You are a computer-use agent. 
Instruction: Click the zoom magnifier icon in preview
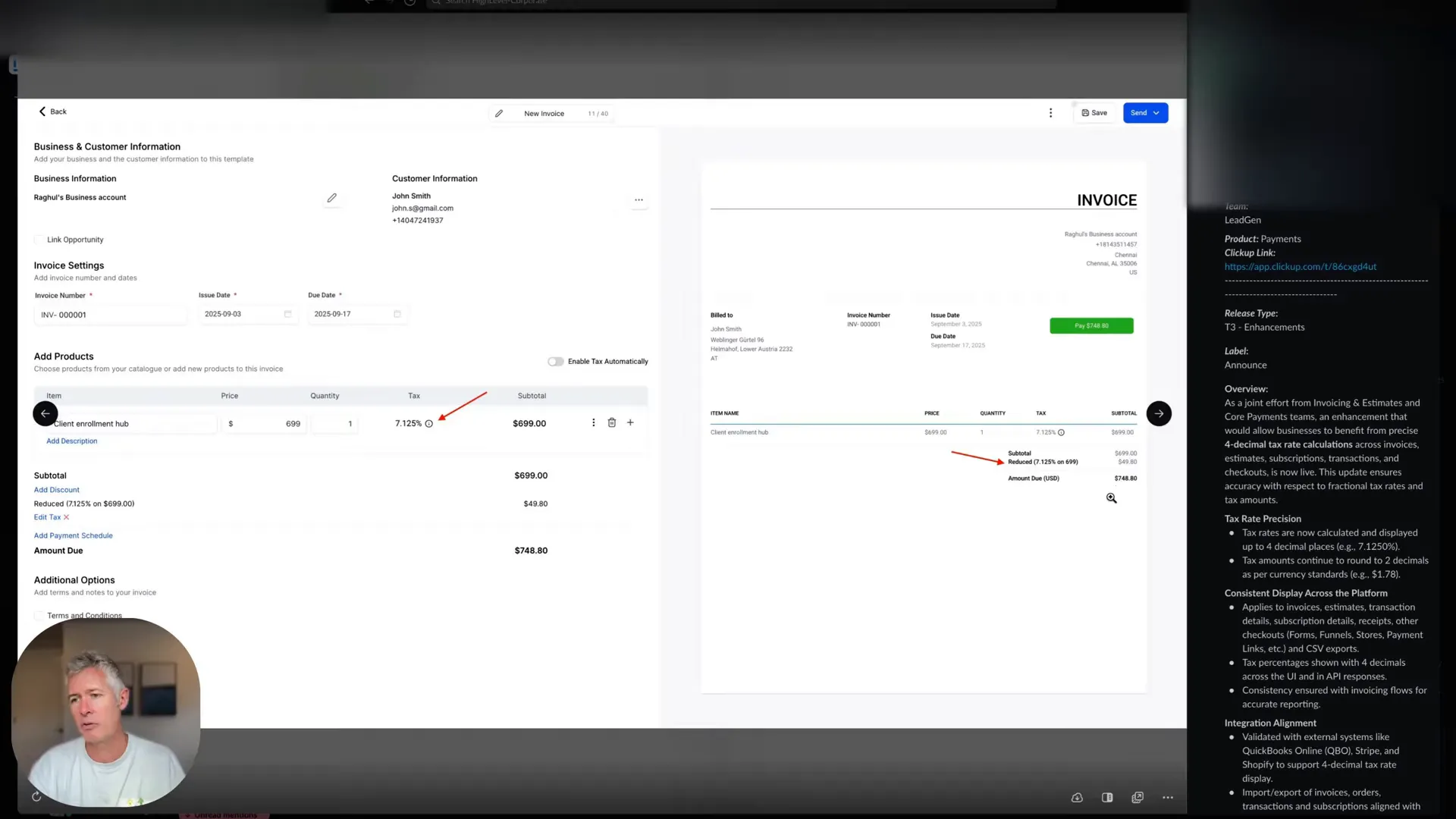click(1111, 498)
